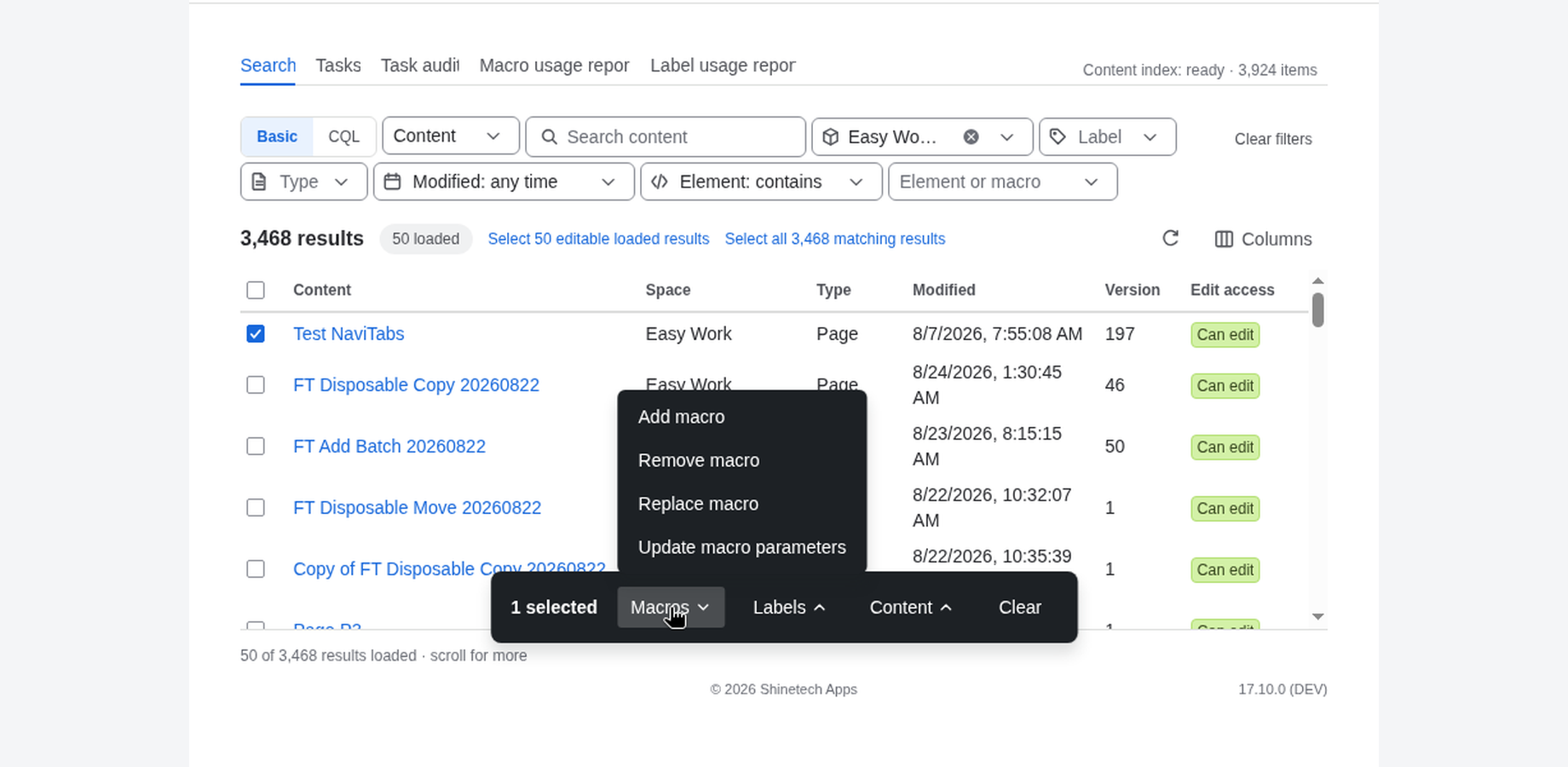Toggle the select-all header checkbox
The width and height of the screenshot is (1568, 767).
[256, 290]
